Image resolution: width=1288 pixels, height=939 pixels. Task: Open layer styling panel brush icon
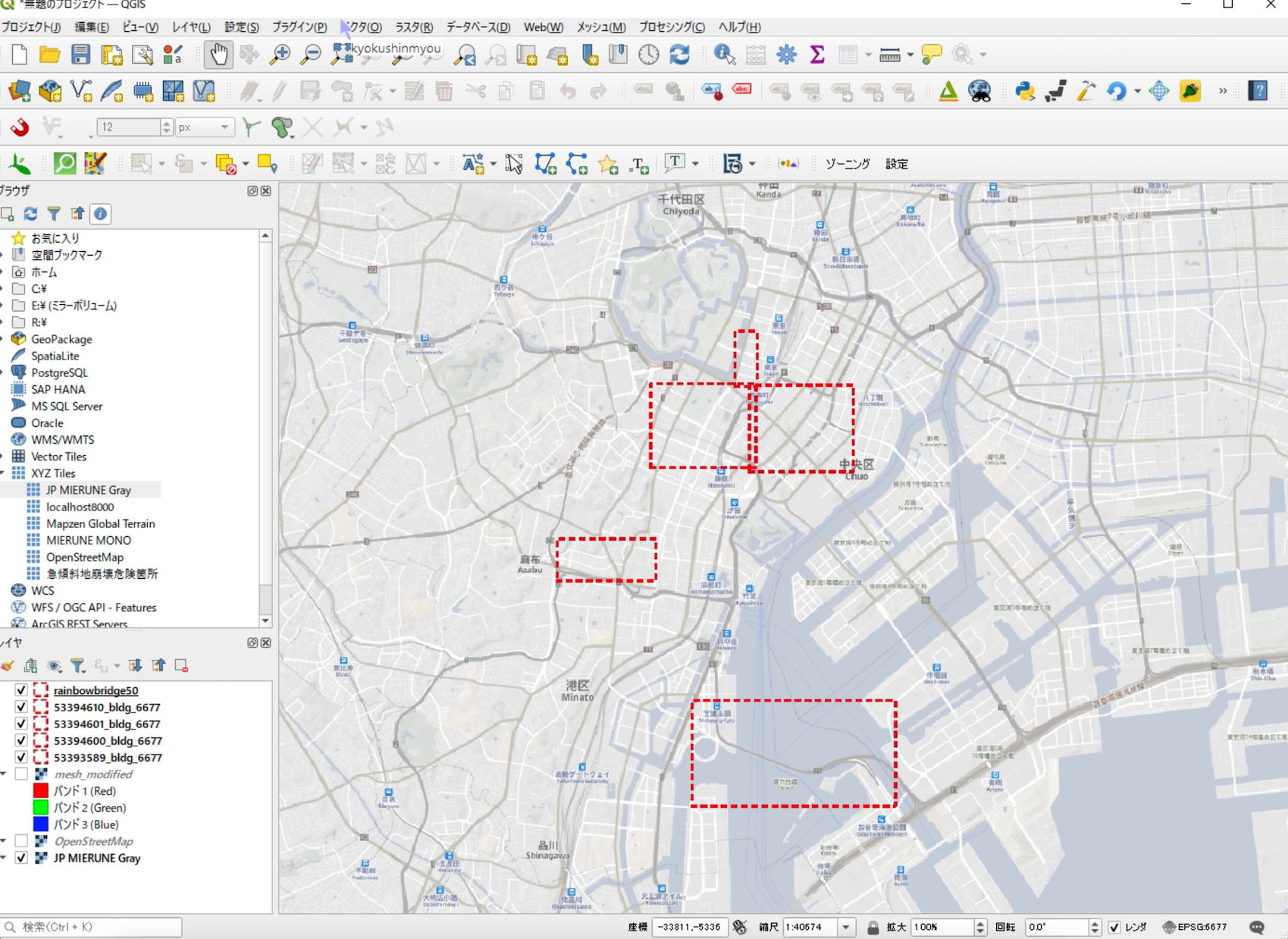pos(8,665)
